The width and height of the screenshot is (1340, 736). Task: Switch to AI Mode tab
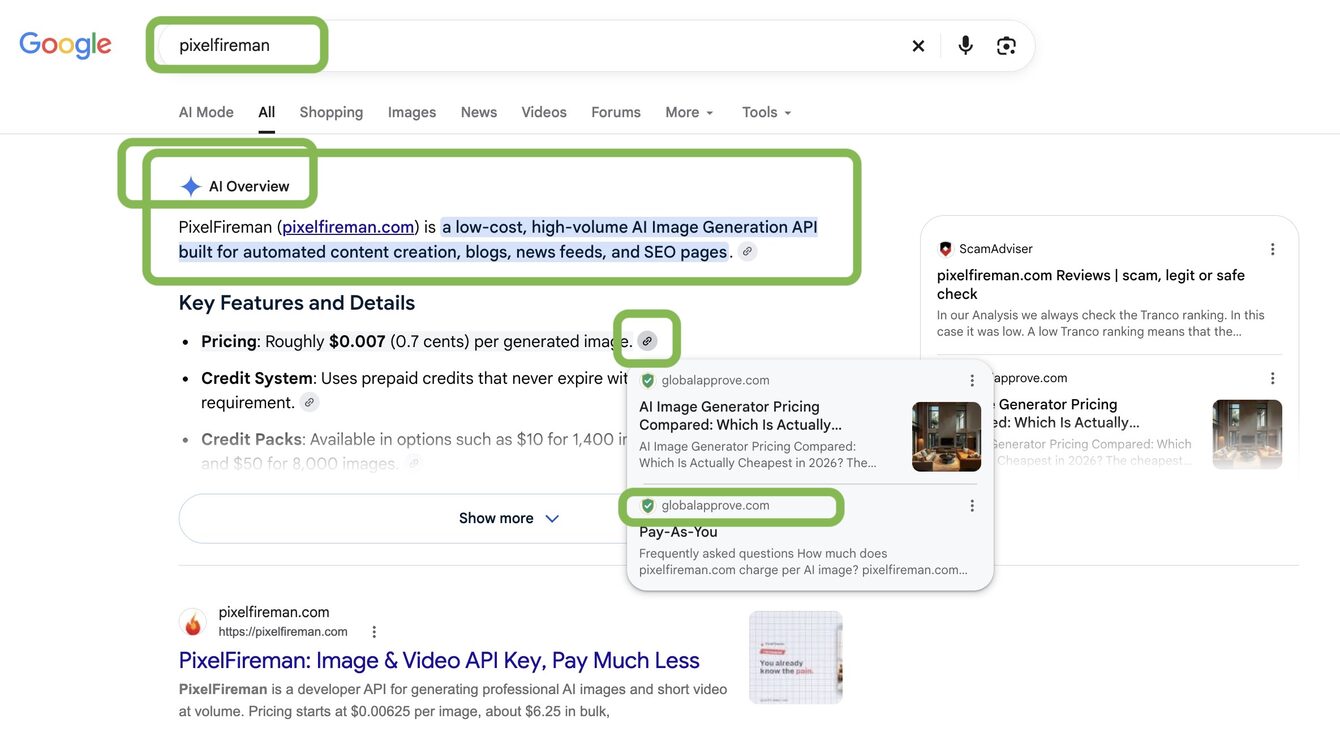click(206, 112)
